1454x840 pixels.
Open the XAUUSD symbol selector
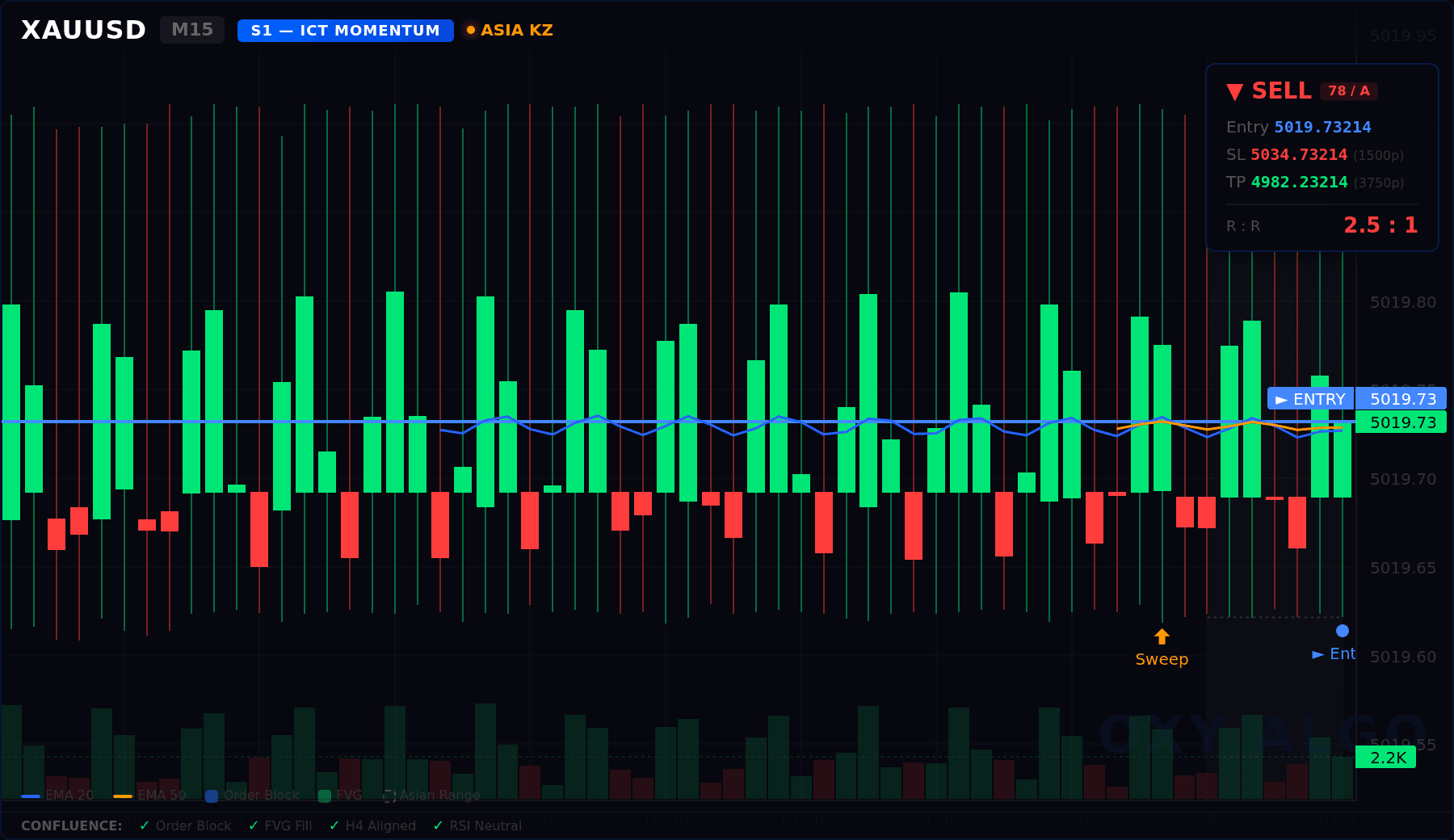(x=82, y=29)
